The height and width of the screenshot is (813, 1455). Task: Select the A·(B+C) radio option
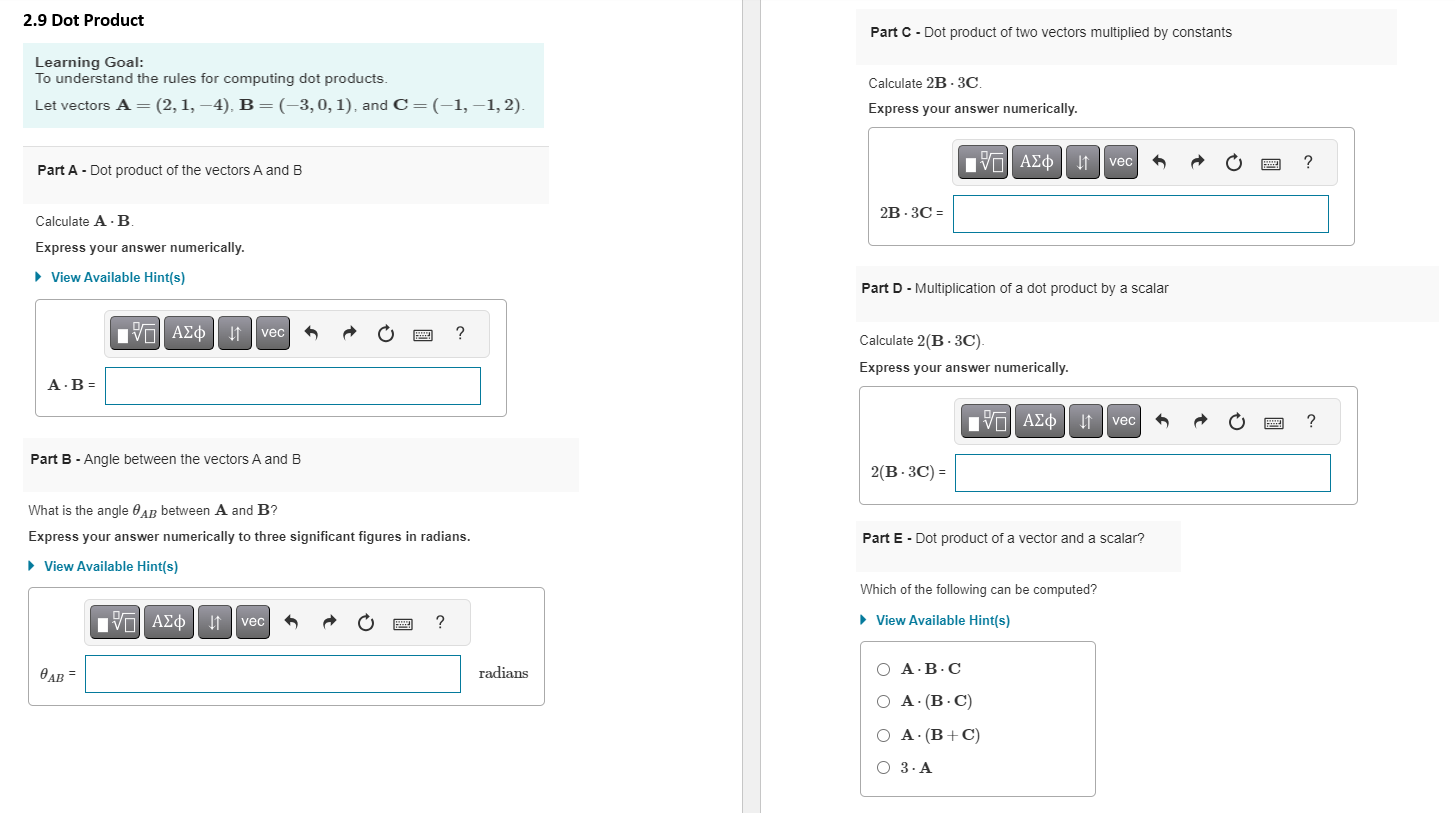[x=883, y=735]
